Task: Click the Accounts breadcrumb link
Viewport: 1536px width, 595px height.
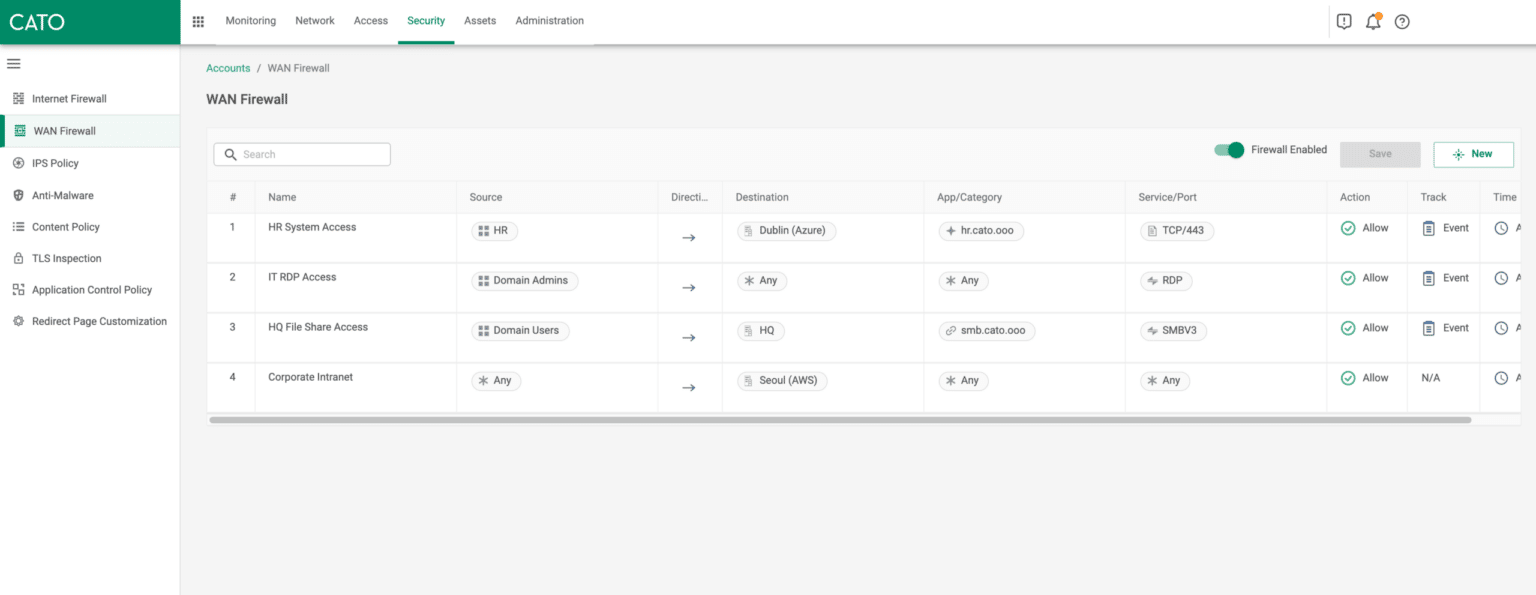Action: tap(228, 68)
